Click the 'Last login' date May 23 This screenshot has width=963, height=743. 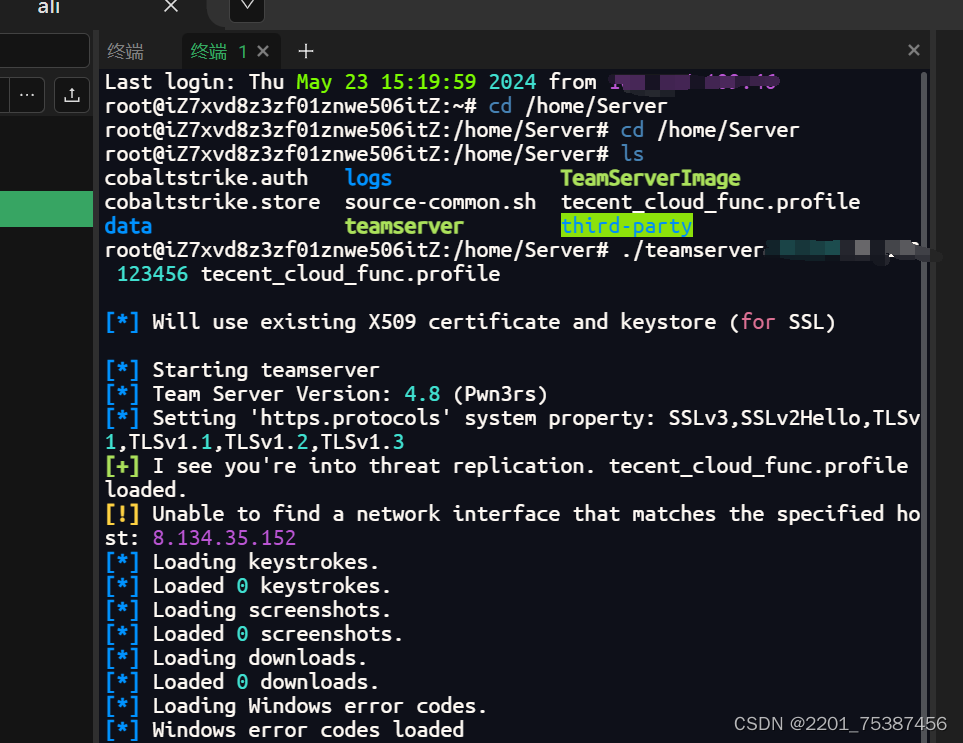(332, 82)
